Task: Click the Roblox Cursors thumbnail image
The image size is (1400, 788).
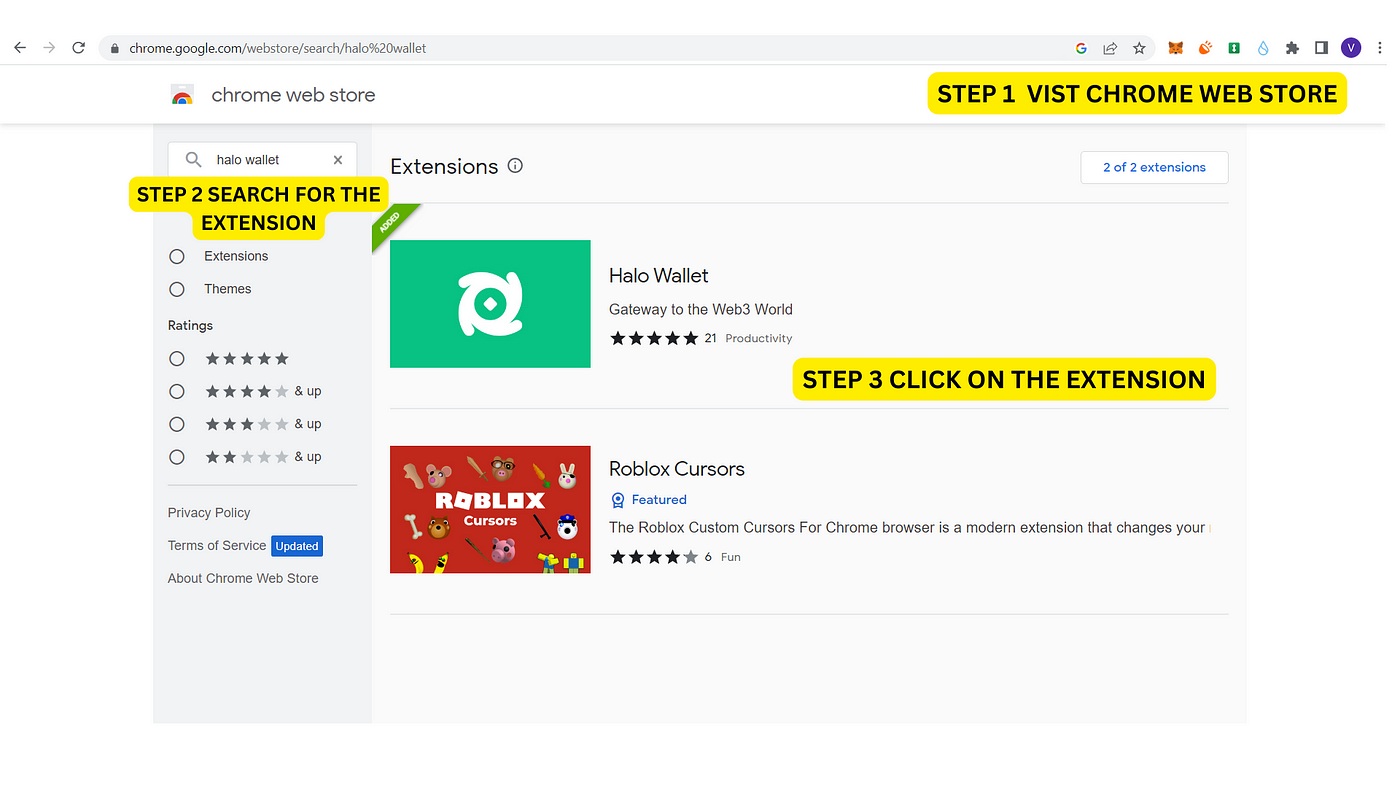Action: [490, 509]
